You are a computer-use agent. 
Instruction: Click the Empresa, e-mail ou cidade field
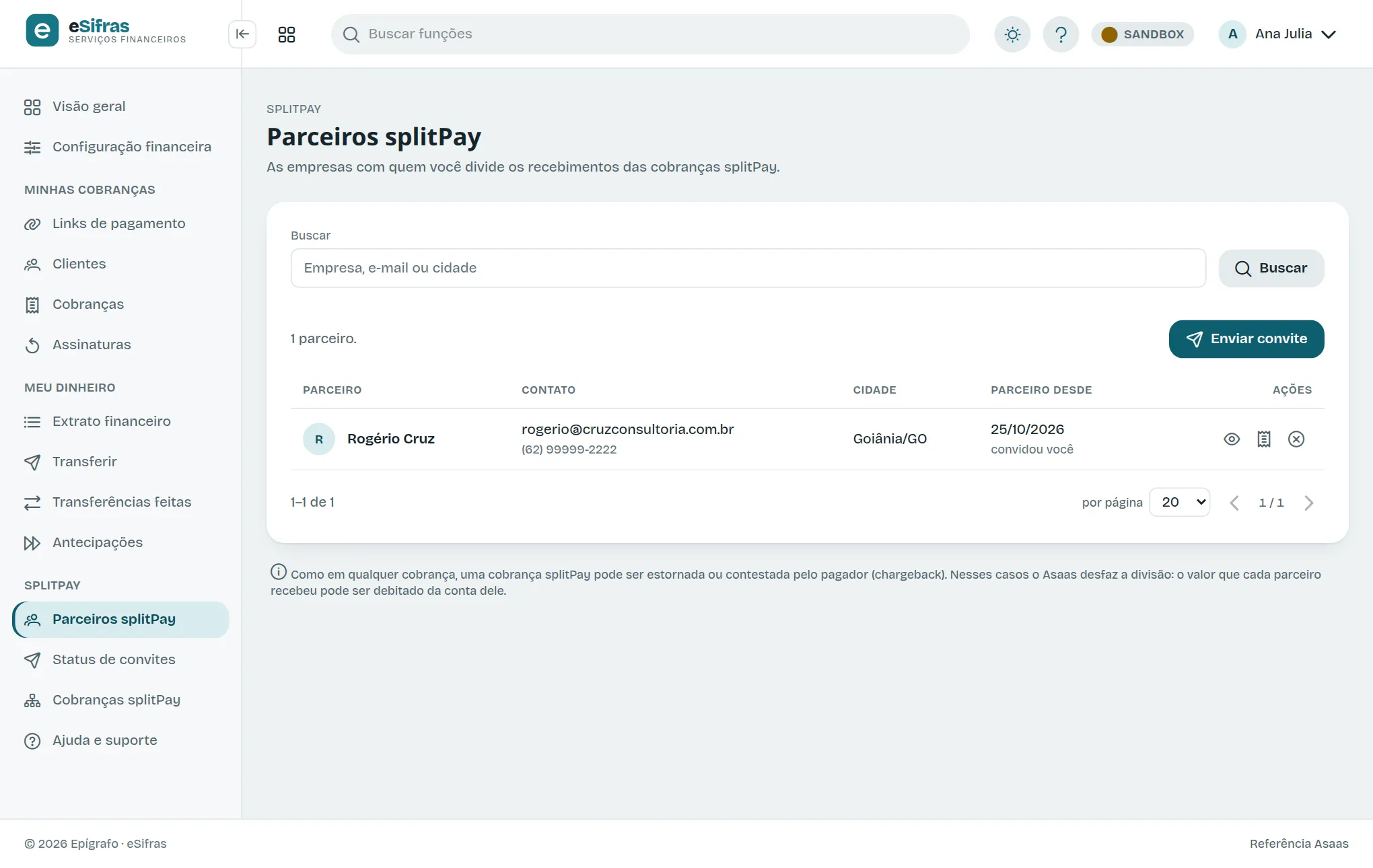point(748,268)
